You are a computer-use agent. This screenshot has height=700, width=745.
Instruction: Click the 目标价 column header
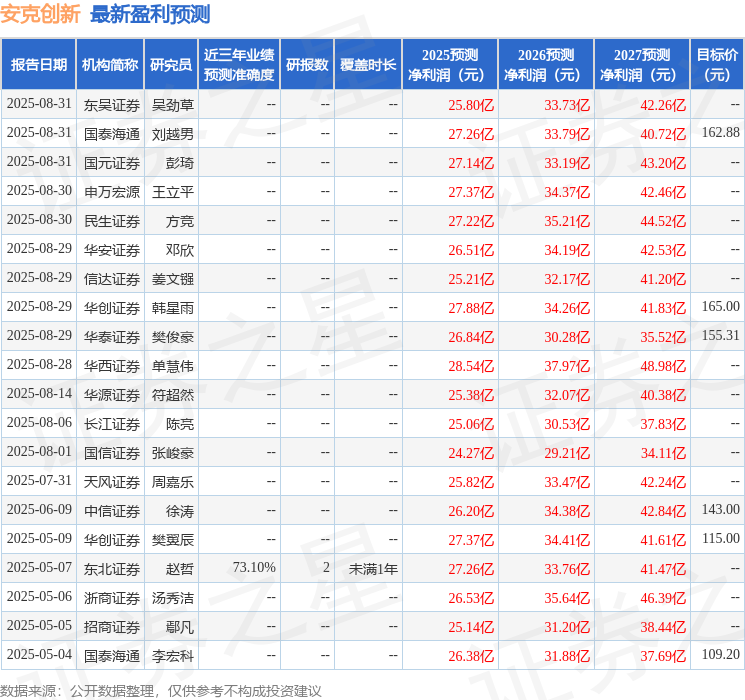(717, 65)
